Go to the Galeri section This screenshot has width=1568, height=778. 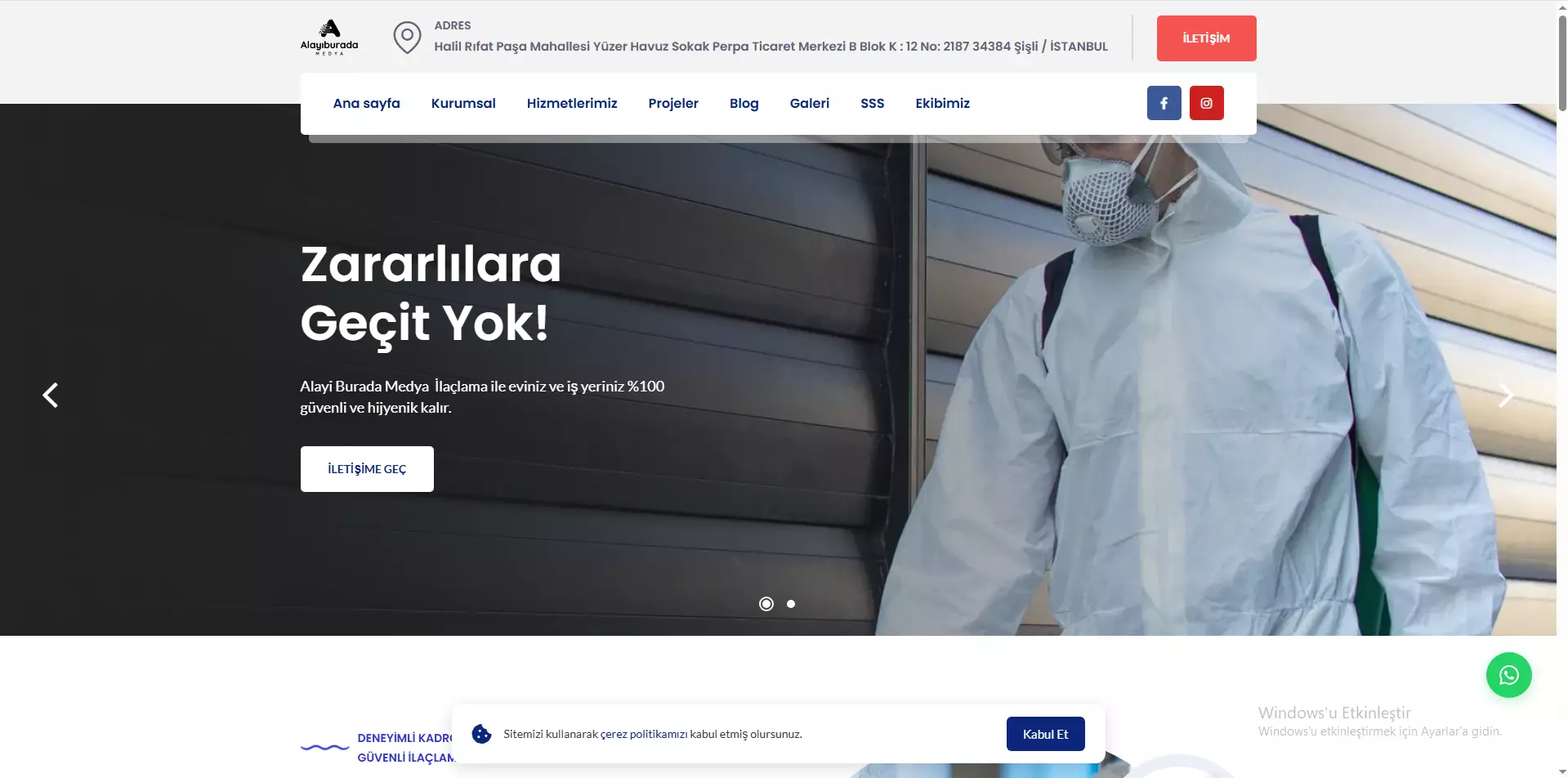coord(809,103)
